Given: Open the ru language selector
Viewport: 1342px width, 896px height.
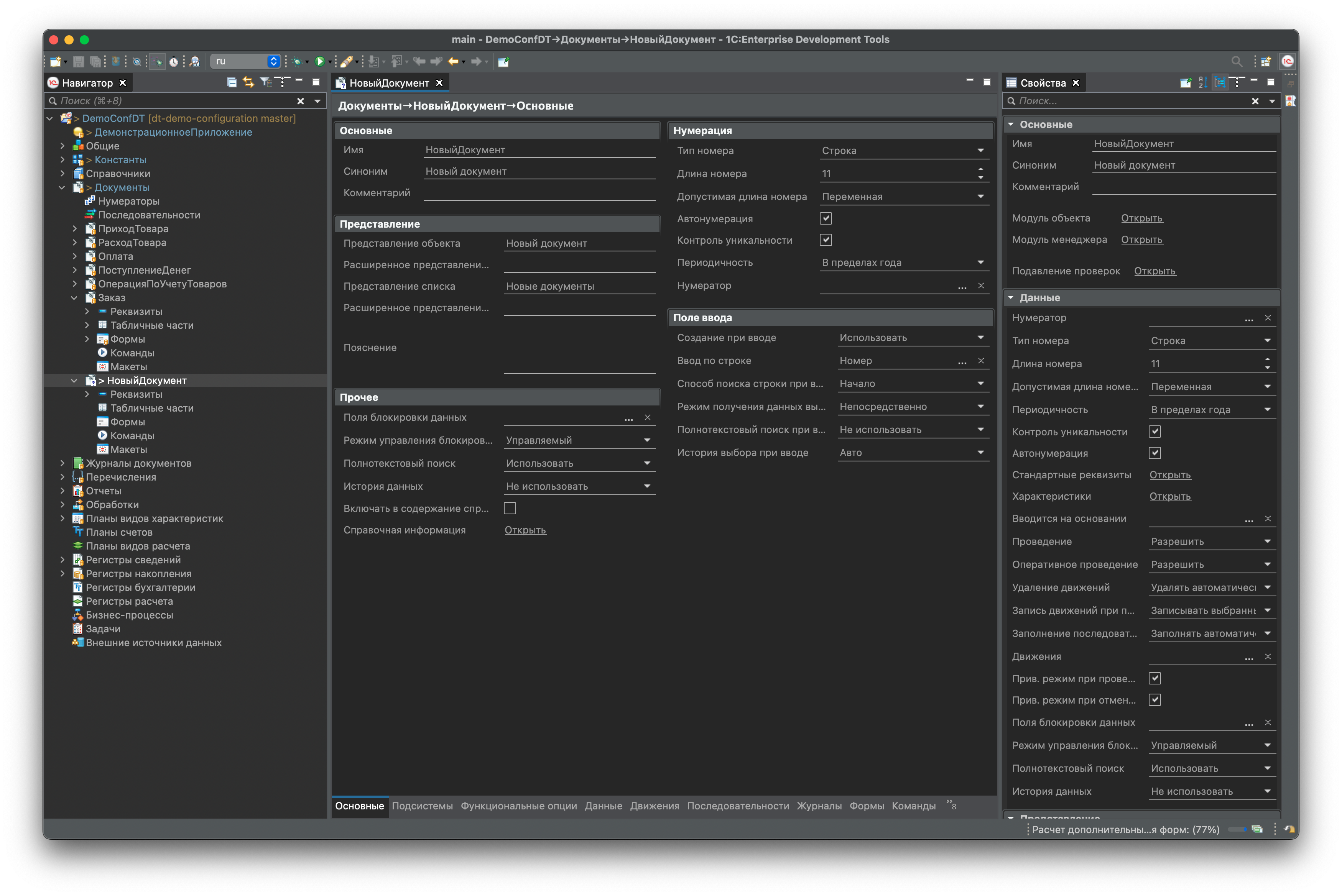Looking at the screenshot, I should [x=245, y=61].
